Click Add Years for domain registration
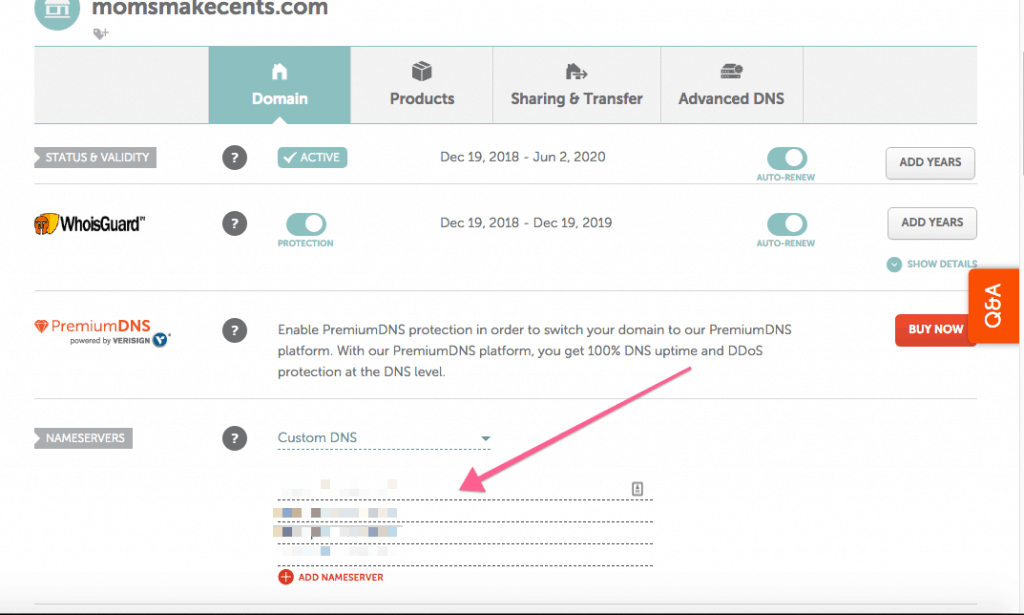The width and height of the screenshot is (1024, 615). (930, 162)
